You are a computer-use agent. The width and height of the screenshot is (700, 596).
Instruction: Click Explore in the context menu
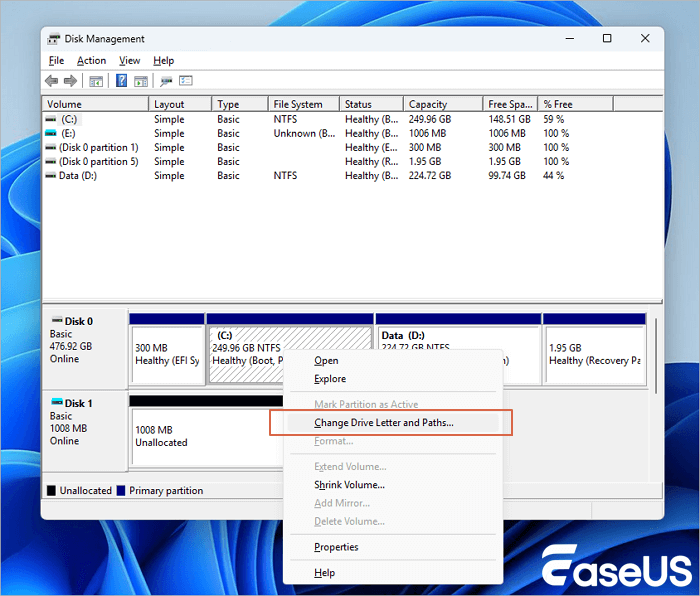click(x=330, y=379)
